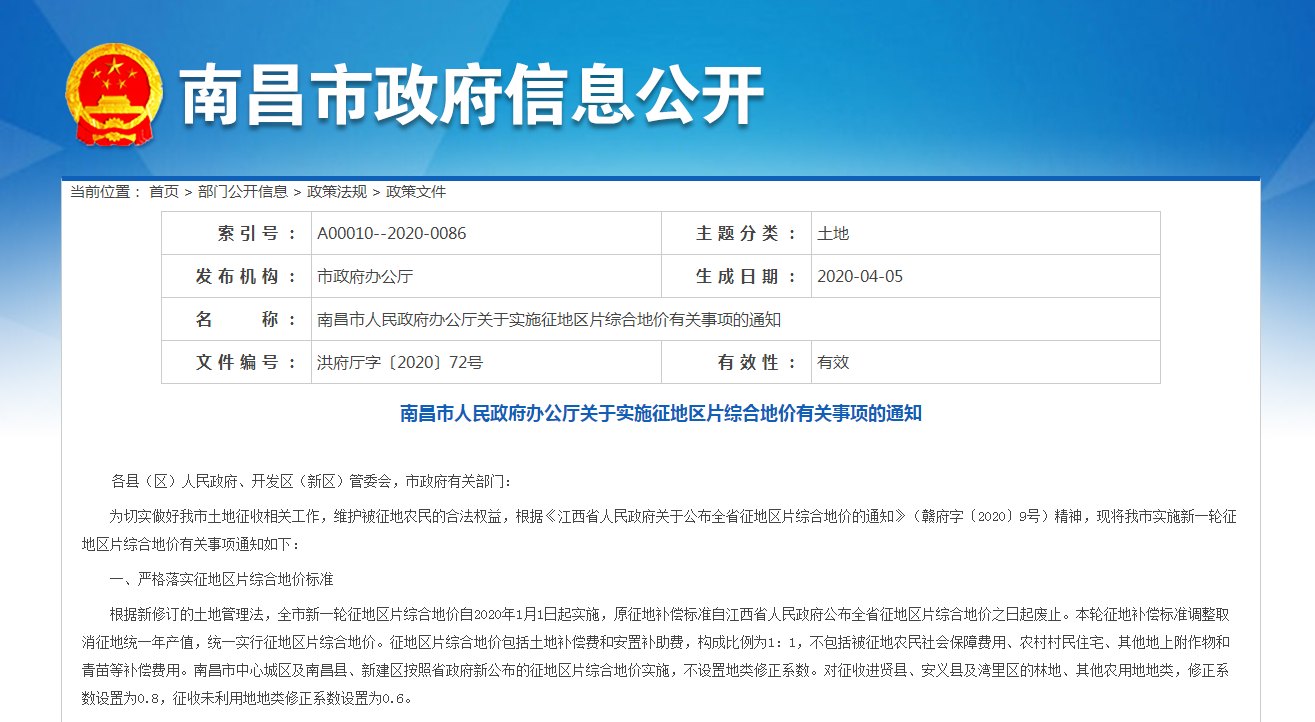Click the creation date 2020-04-05
1315x722 pixels.
click(x=860, y=276)
